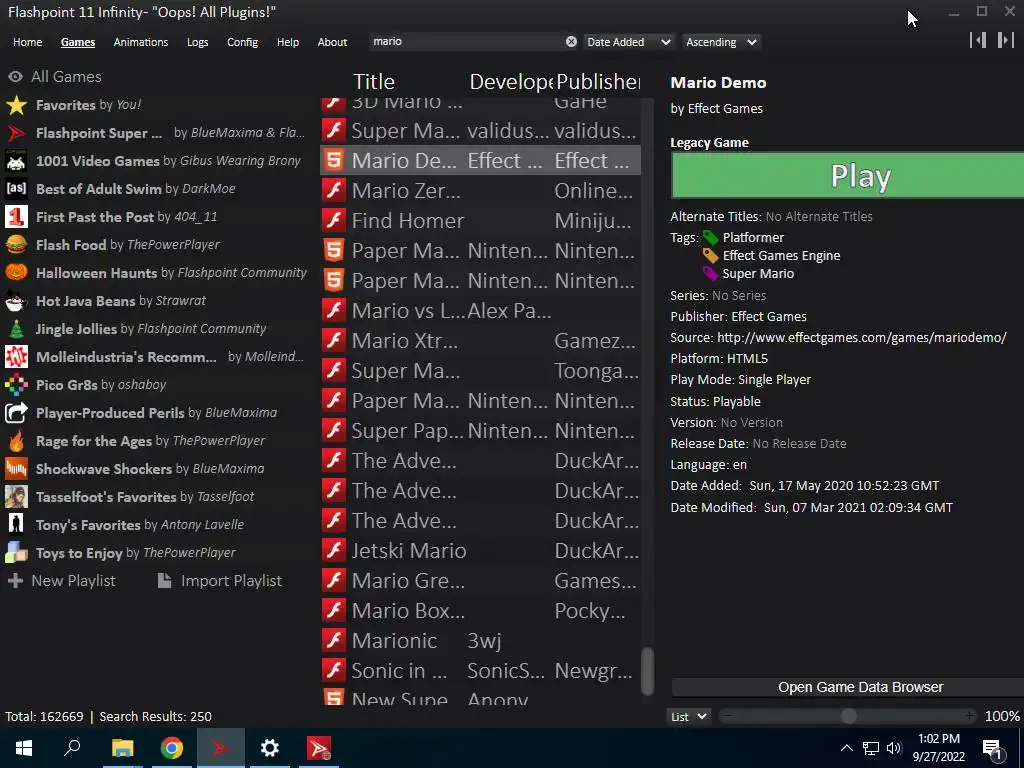Open the About tab

(x=332, y=42)
